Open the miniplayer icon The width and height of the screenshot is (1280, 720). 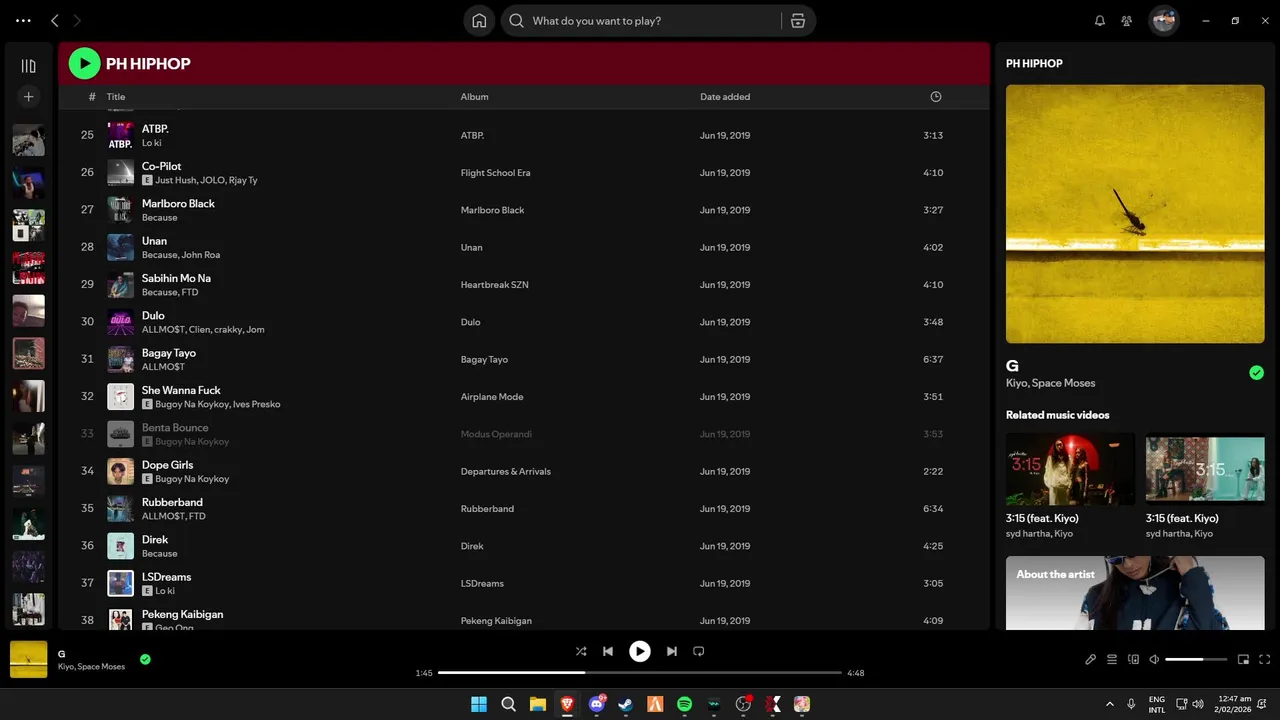tap(1244, 660)
